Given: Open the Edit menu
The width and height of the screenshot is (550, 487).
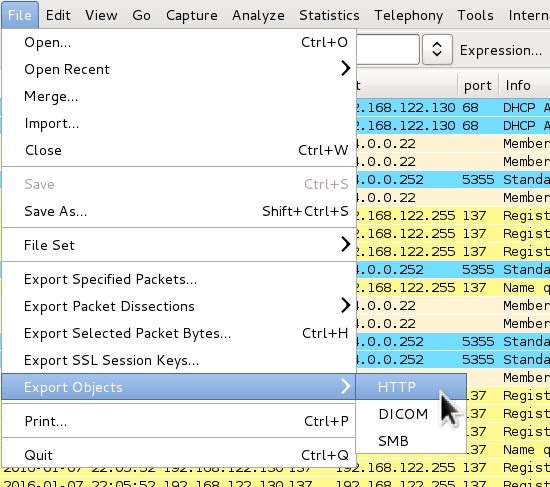Looking at the screenshot, I should coord(58,15).
